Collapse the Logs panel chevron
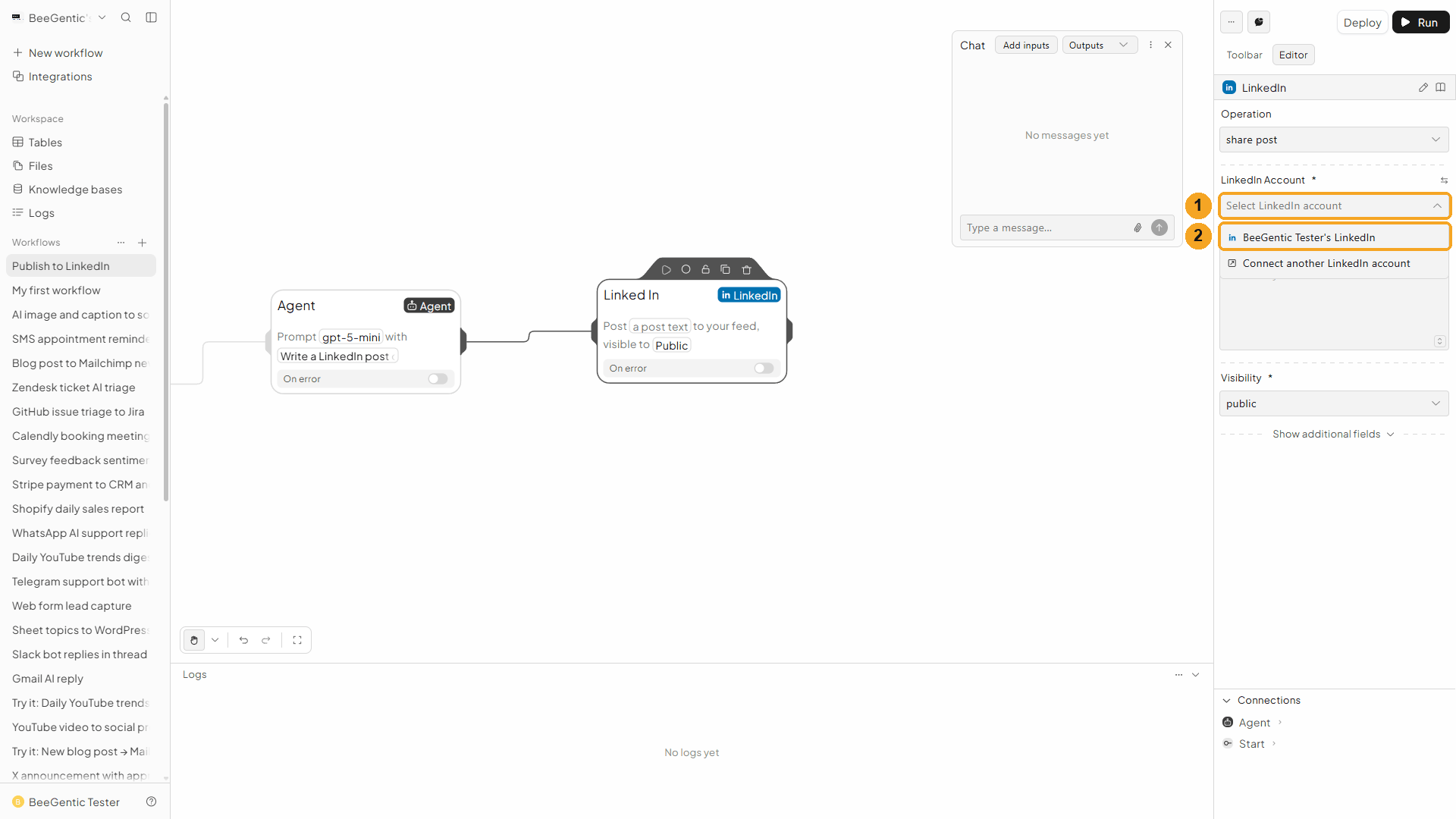 pos(1196,675)
